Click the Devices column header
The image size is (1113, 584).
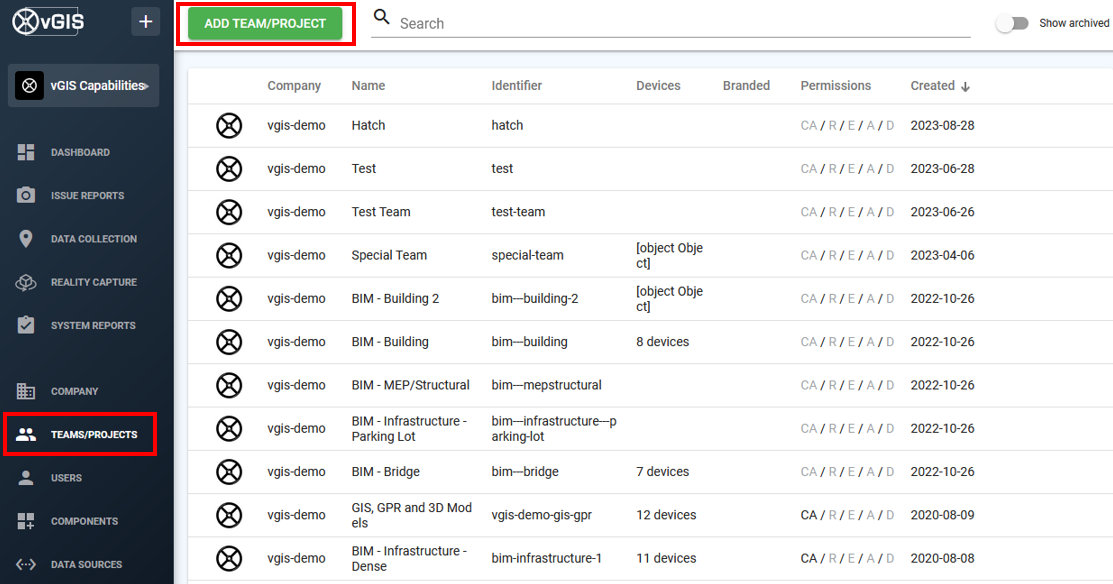(658, 85)
